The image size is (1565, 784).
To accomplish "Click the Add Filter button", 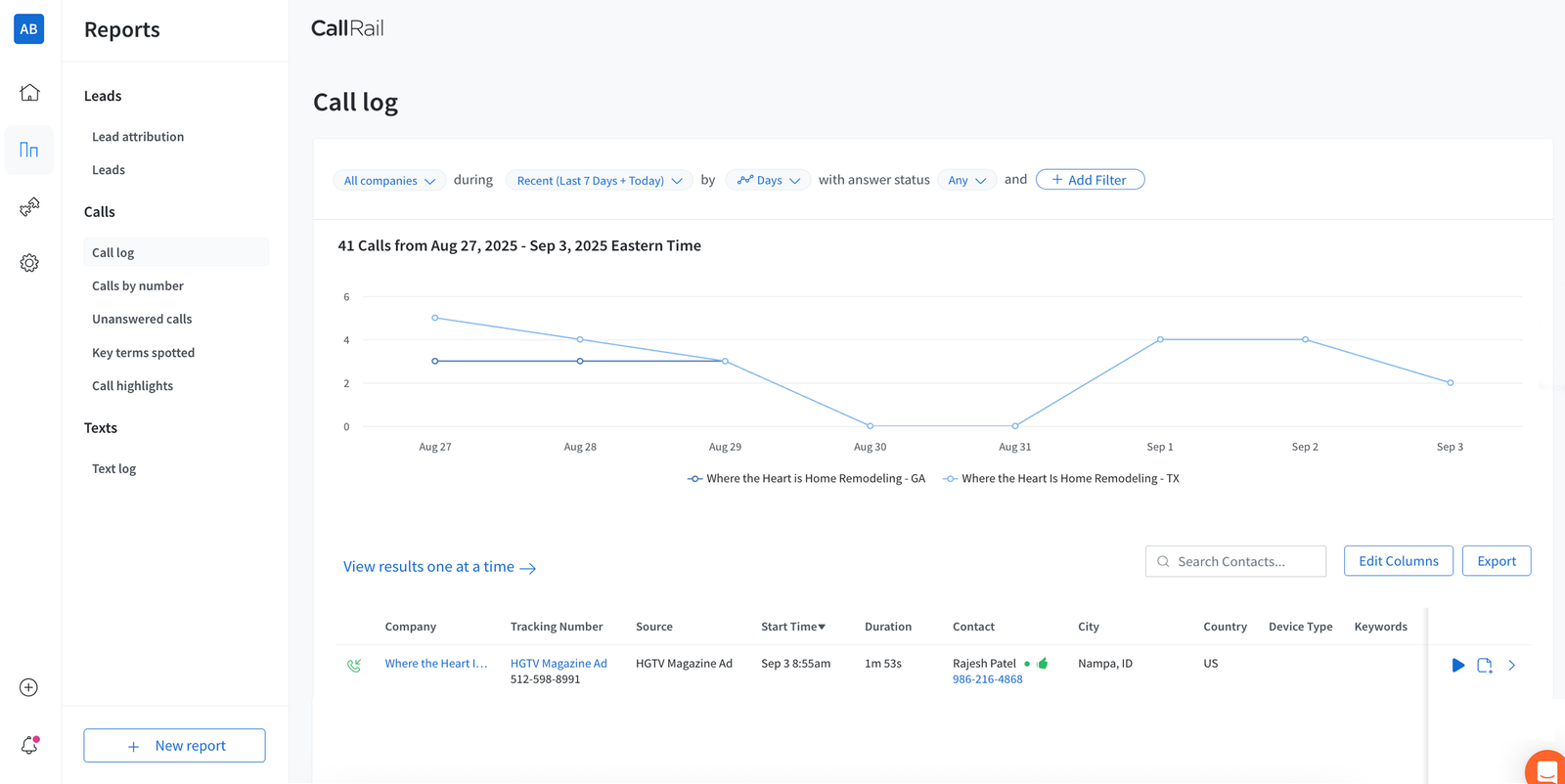I will tap(1090, 180).
